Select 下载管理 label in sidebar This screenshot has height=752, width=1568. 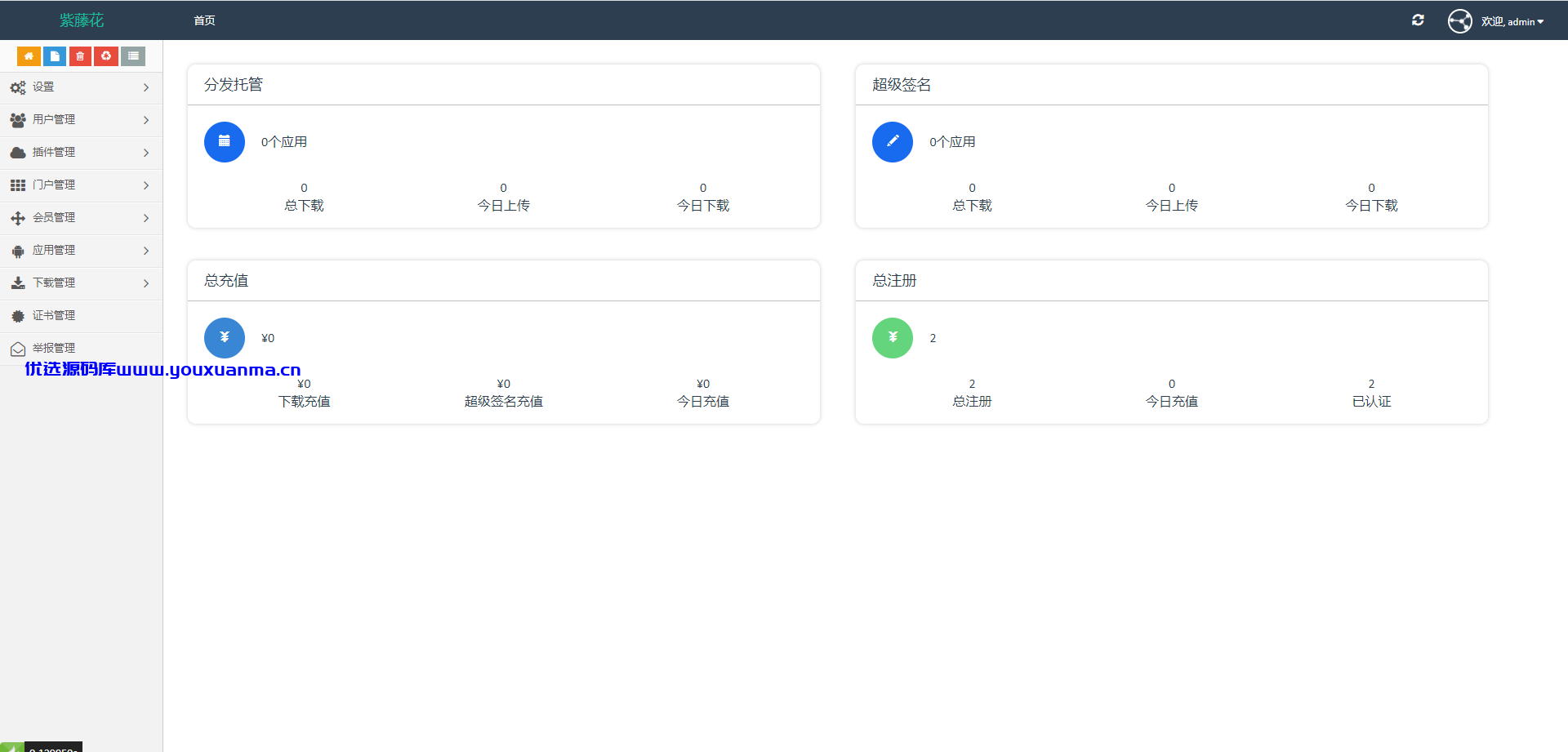[x=54, y=283]
